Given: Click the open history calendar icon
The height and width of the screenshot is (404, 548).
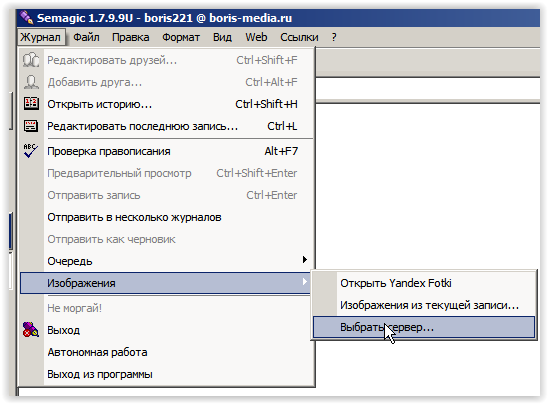Looking at the screenshot, I should coord(31,104).
